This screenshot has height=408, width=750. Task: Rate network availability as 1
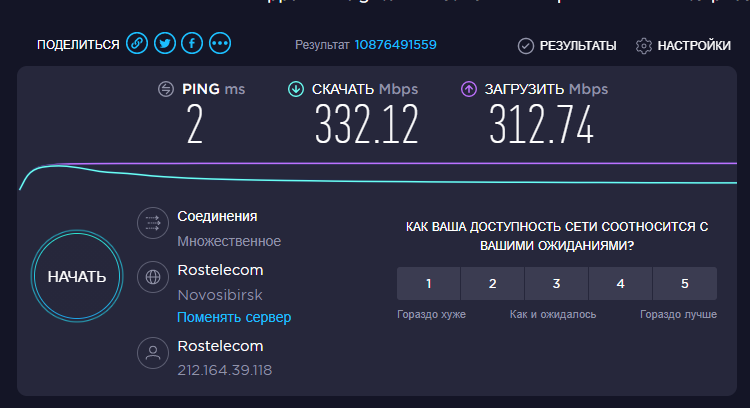(x=428, y=284)
